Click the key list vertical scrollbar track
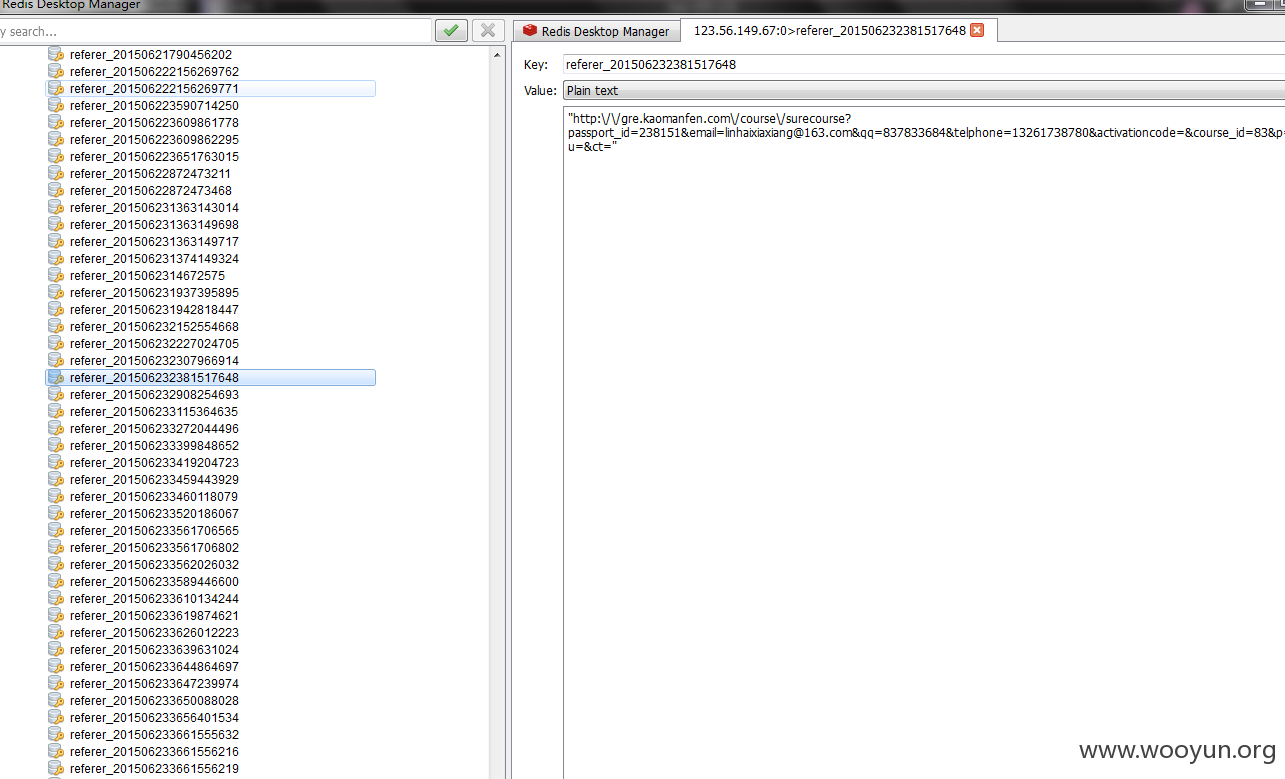Viewport: 1285px width, 779px height. (498, 420)
